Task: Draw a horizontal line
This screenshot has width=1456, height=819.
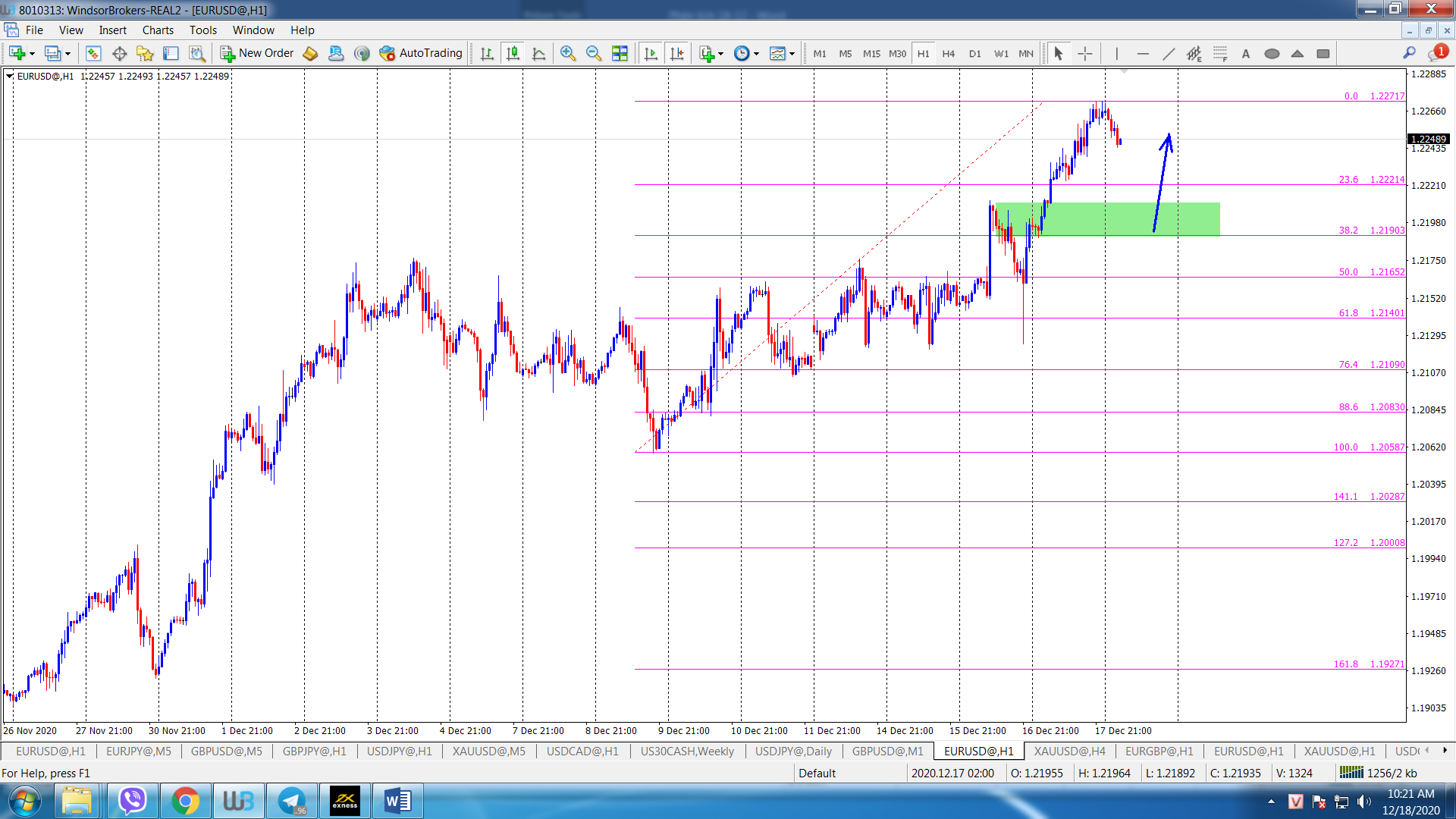Action: point(1143,53)
